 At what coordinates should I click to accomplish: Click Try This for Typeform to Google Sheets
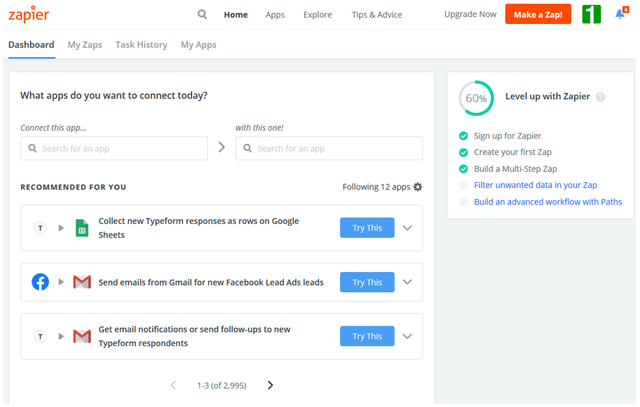coord(367,228)
